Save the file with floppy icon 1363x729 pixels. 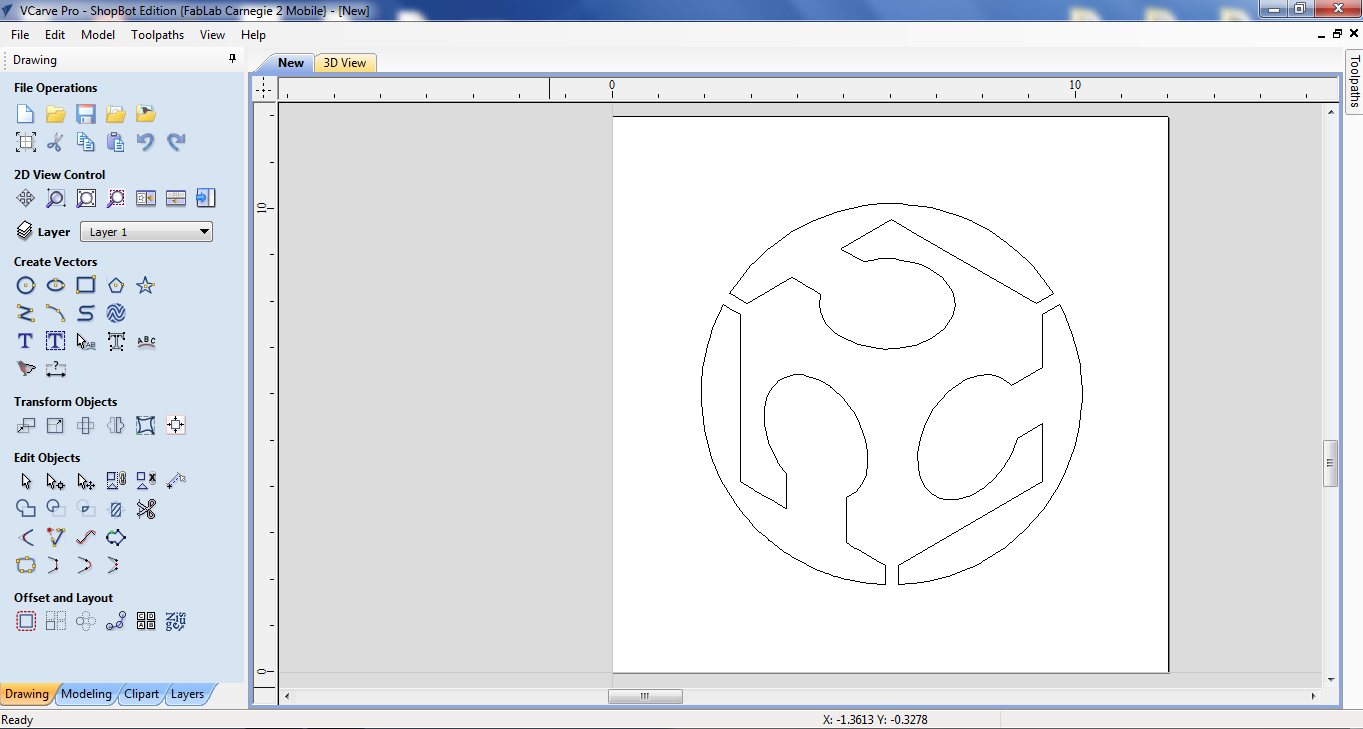pyautogui.click(x=86, y=114)
